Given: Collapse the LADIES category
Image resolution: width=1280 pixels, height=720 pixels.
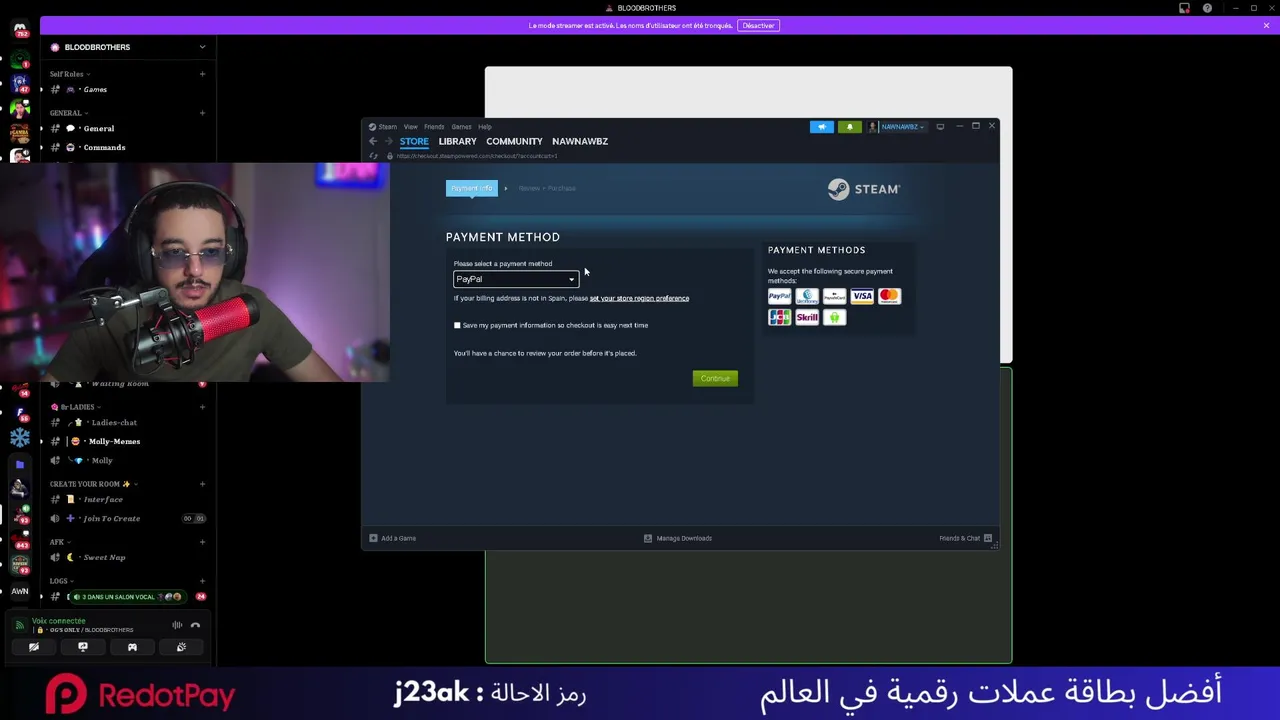Looking at the screenshot, I should click(75, 407).
